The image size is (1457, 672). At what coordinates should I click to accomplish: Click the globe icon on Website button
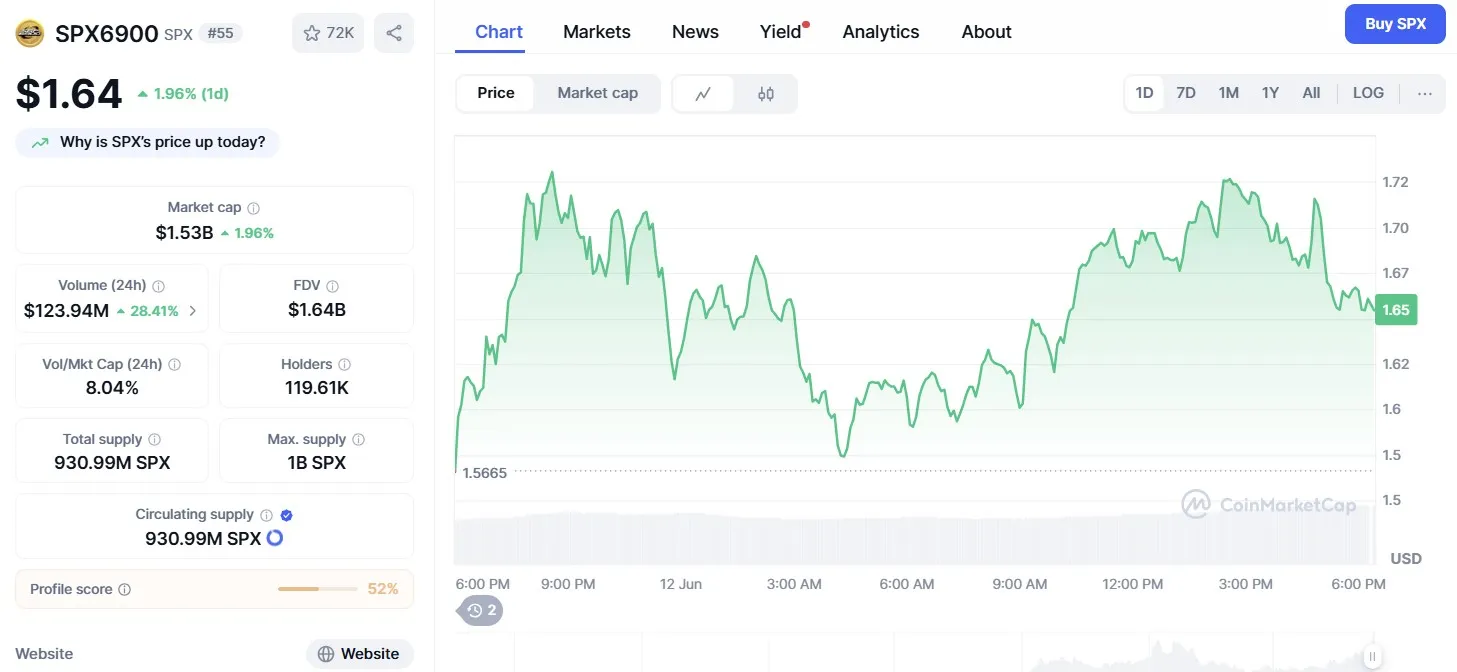pyautogui.click(x=326, y=654)
